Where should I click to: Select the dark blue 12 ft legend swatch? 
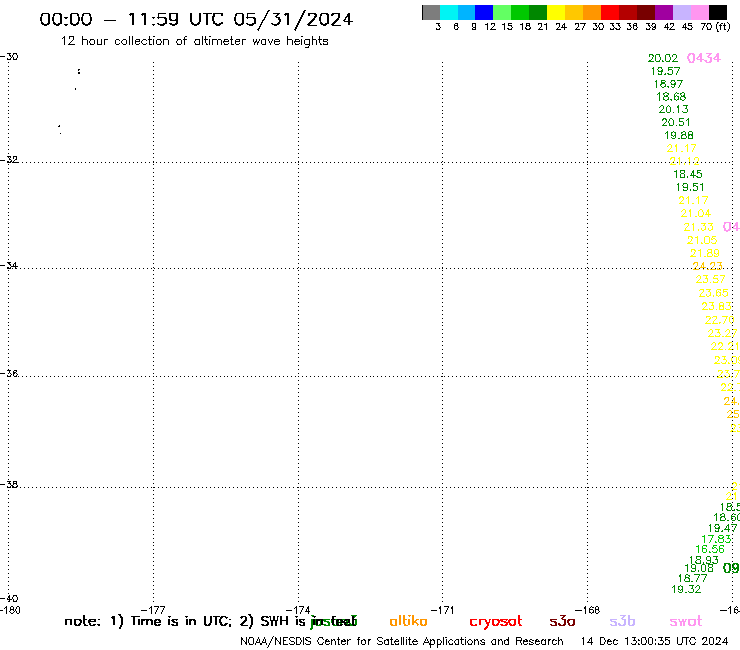(484, 12)
